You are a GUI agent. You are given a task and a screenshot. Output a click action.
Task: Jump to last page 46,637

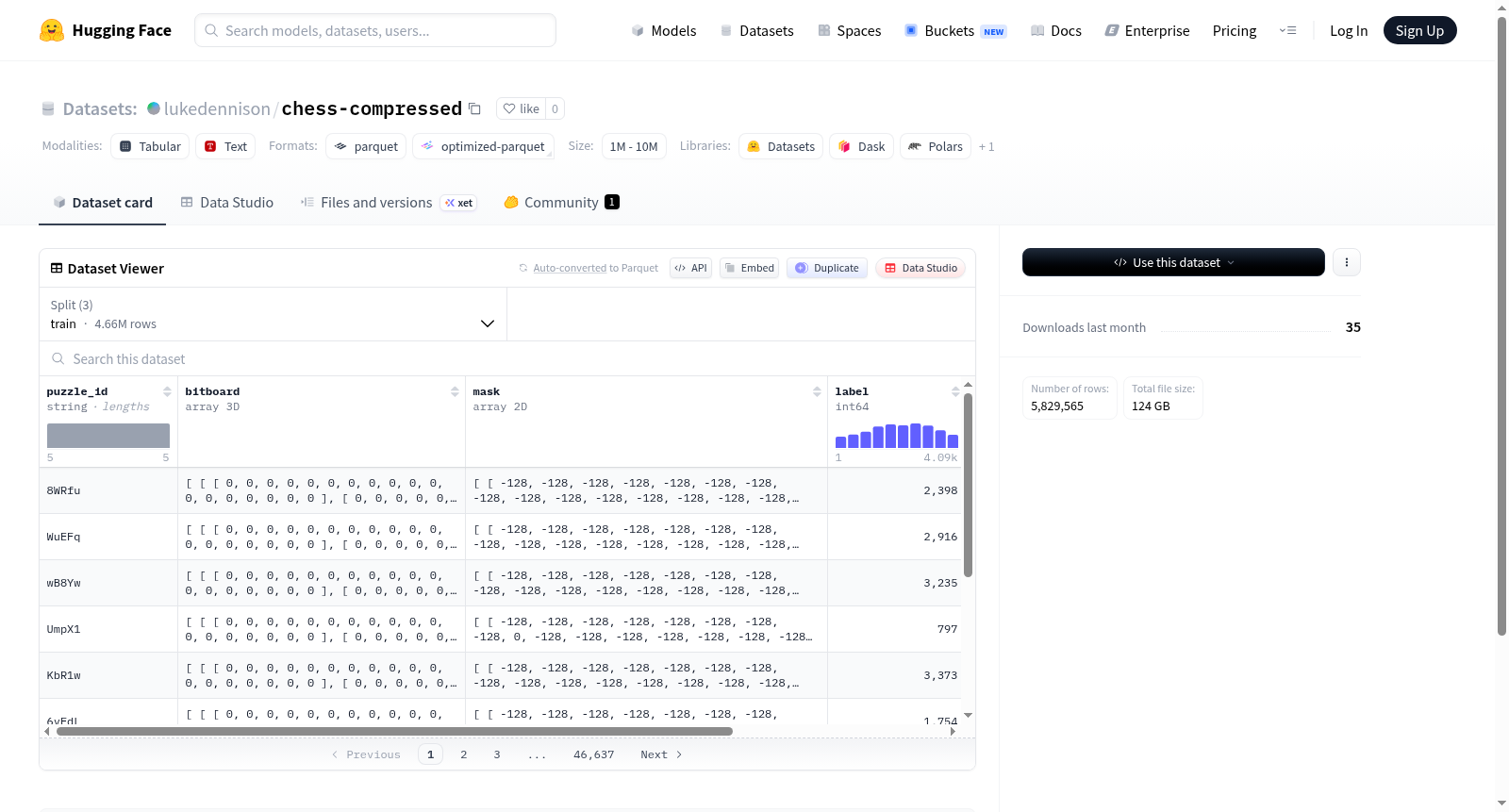pos(594,754)
